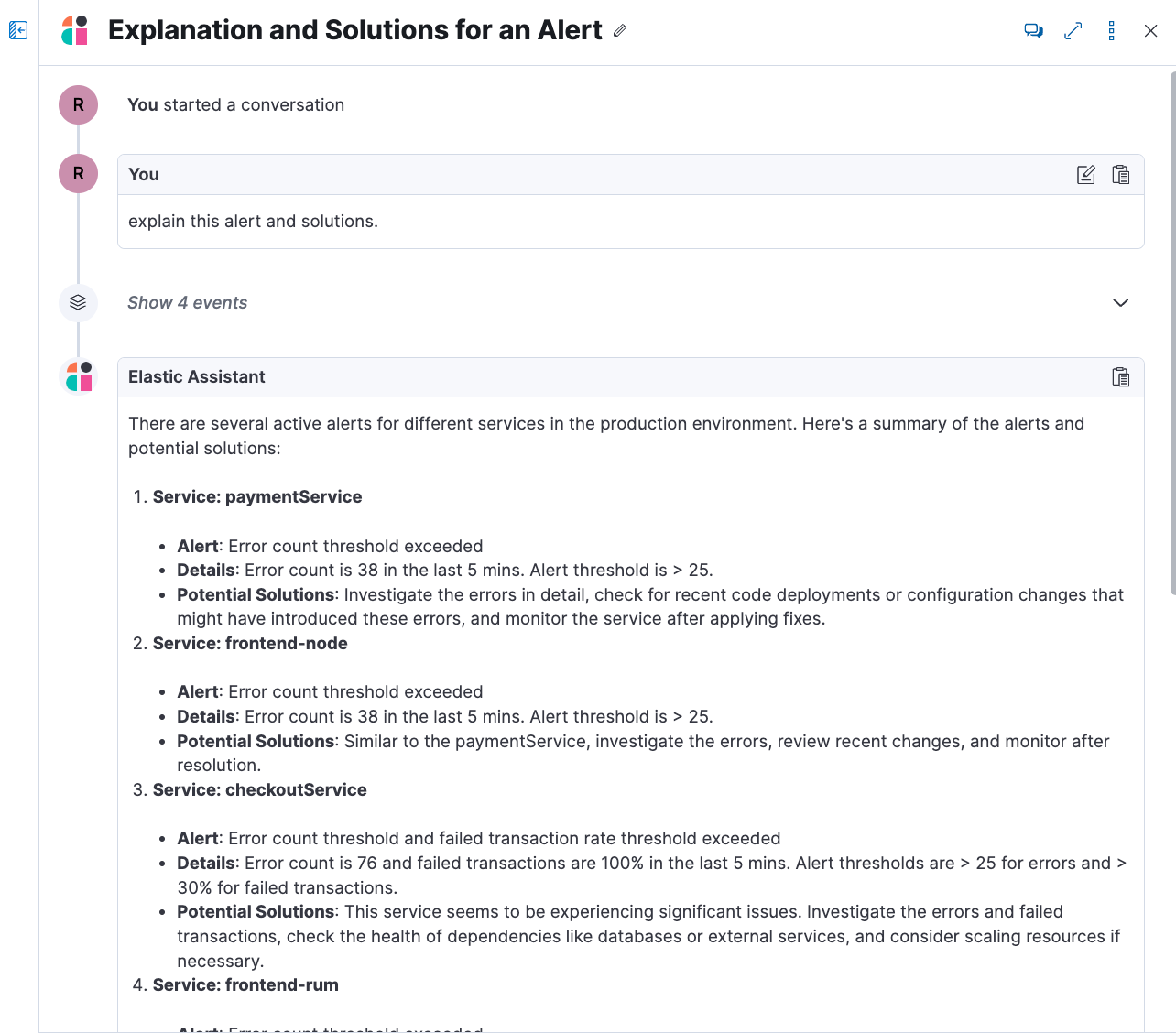This screenshot has height=1033, width=1176.
Task: Click the pencil icon to edit conversation title
Action: click(x=620, y=30)
